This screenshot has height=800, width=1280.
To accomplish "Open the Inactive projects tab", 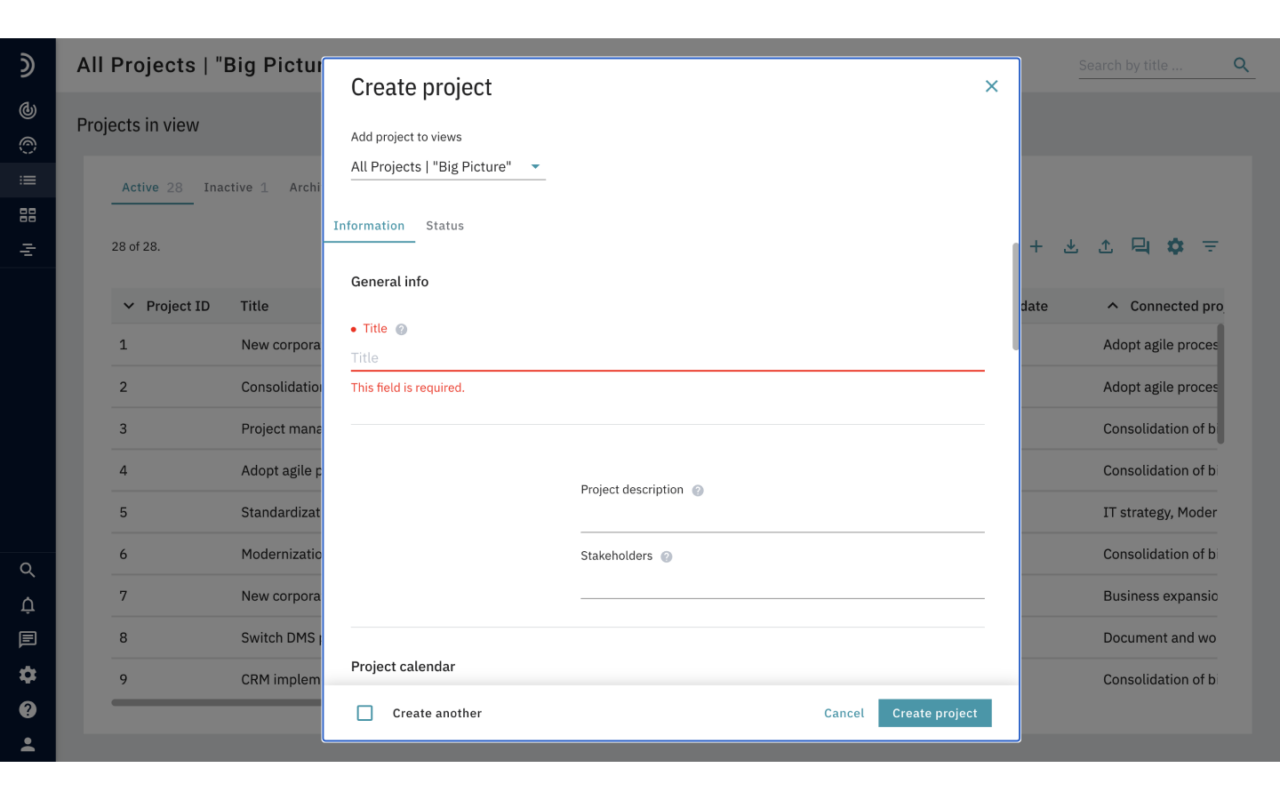I will tap(229, 187).
